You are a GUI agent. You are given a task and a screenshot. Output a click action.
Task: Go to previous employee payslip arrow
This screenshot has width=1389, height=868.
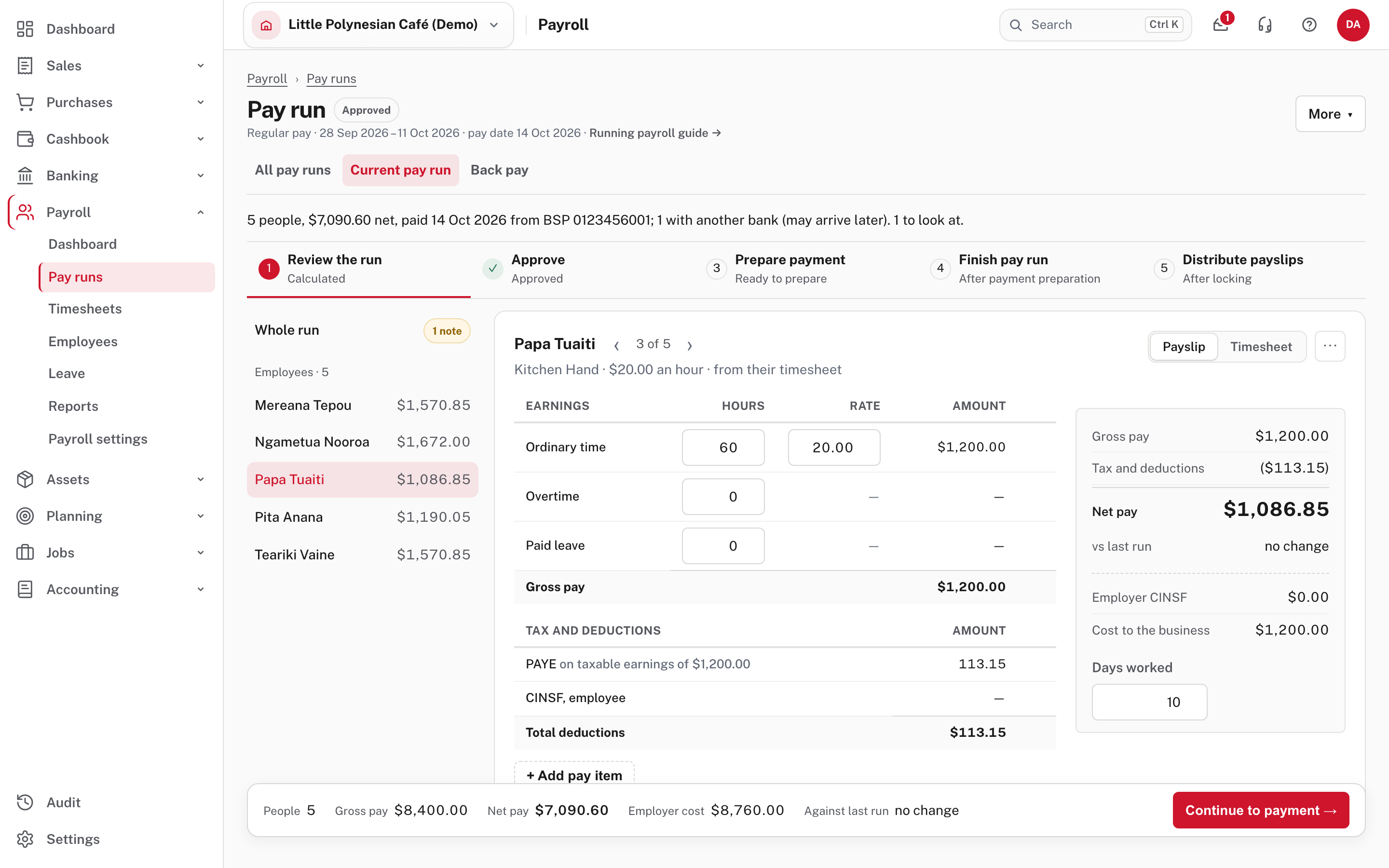616,345
